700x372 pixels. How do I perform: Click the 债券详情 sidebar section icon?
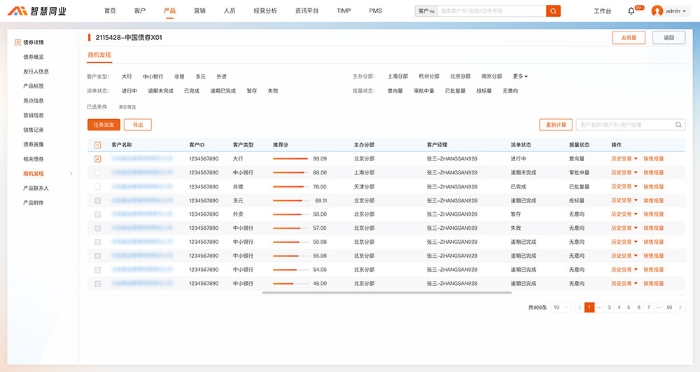pos(18,42)
